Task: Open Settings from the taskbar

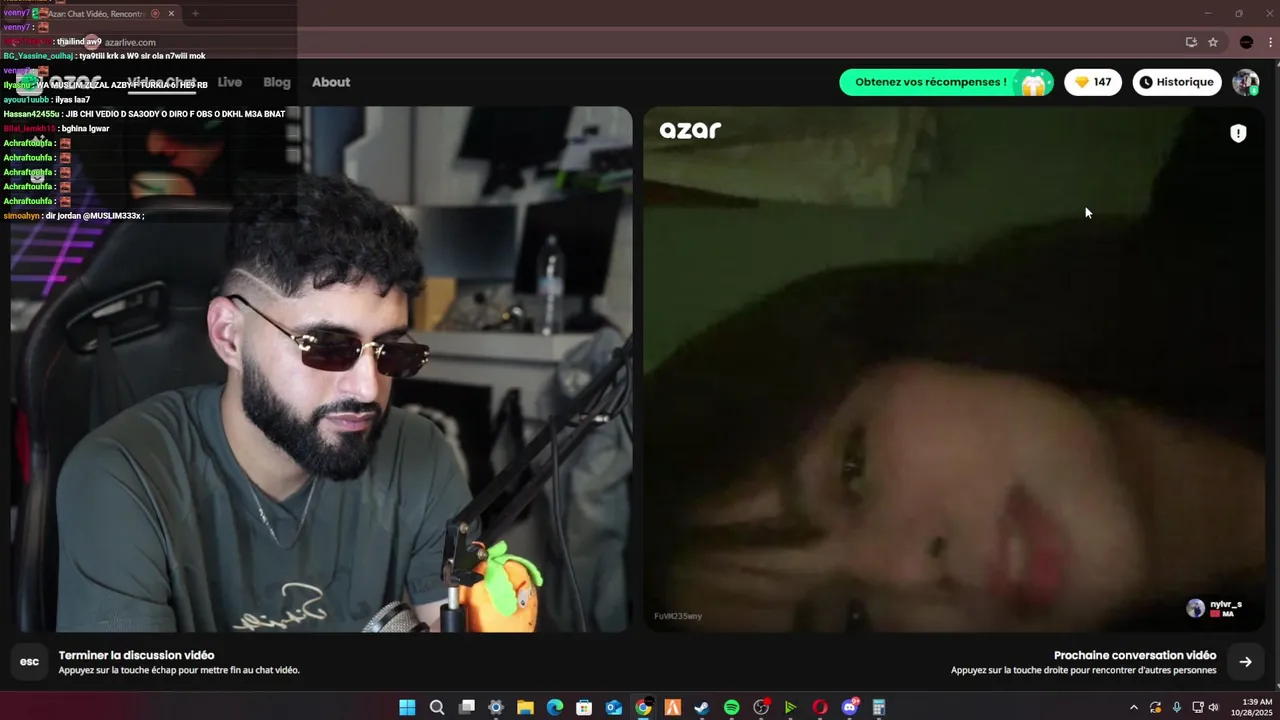Action: pyautogui.click(x=496, y=707)
